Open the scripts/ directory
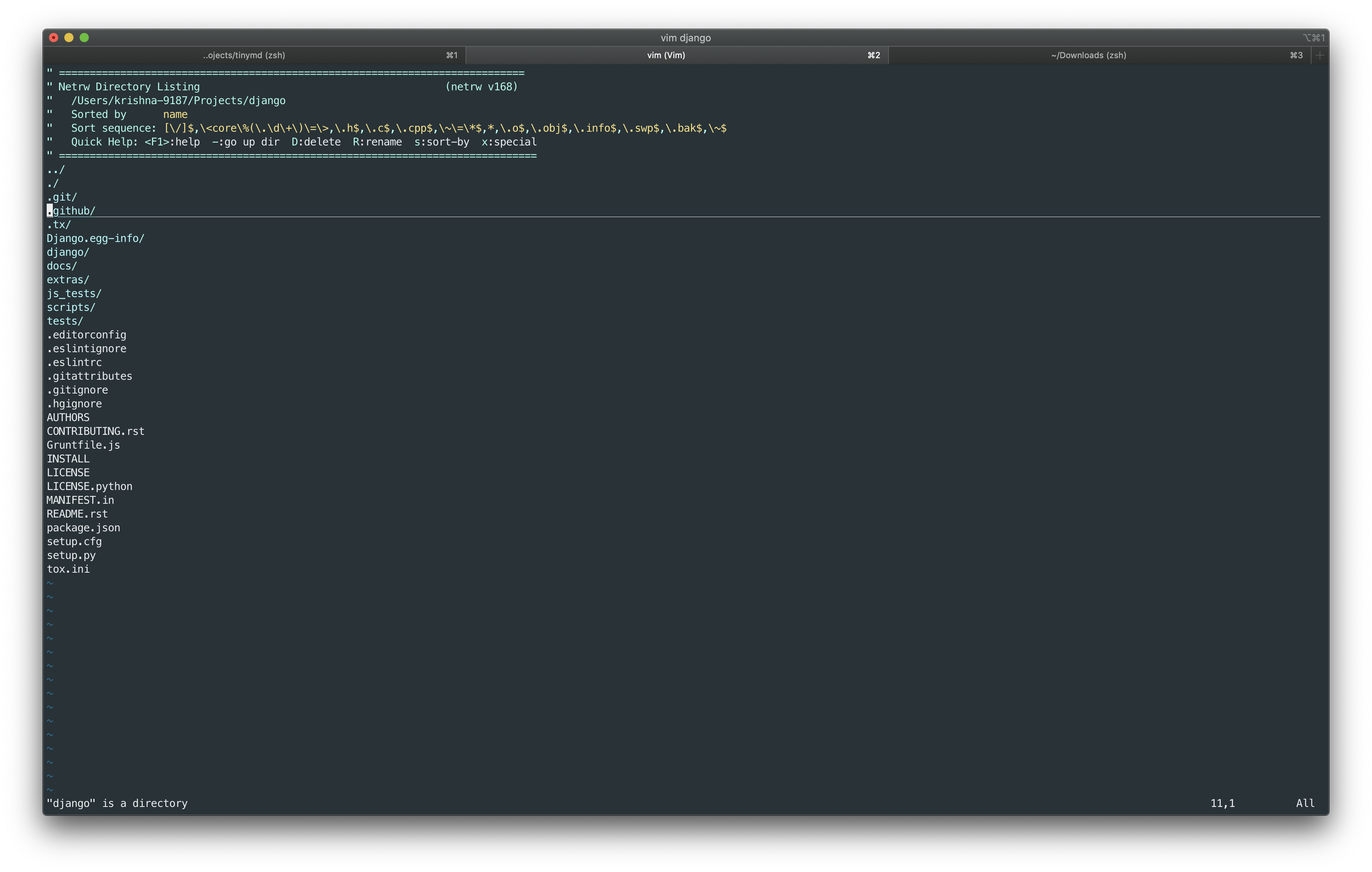The width and height of the screenshot is (1372, 872). [x=71, y=307]
